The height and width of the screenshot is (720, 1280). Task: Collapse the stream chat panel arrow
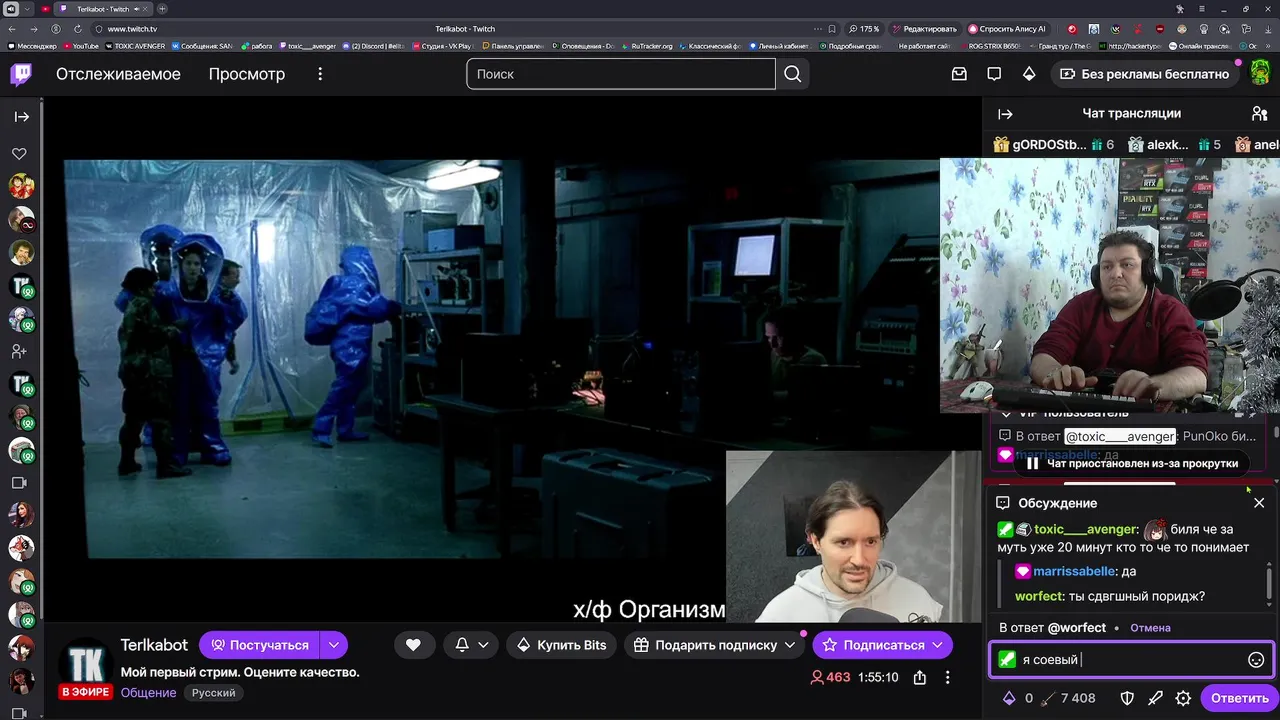click(1005, 114)
